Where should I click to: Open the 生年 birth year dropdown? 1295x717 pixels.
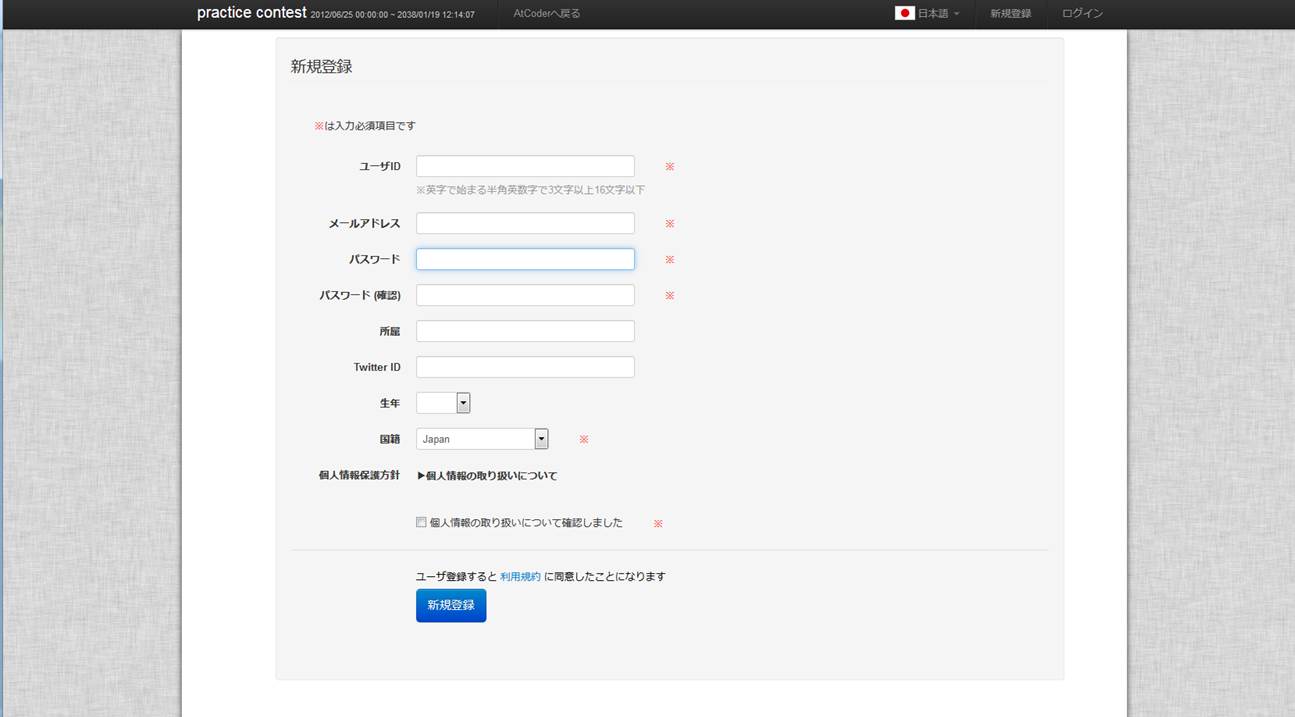443,403
